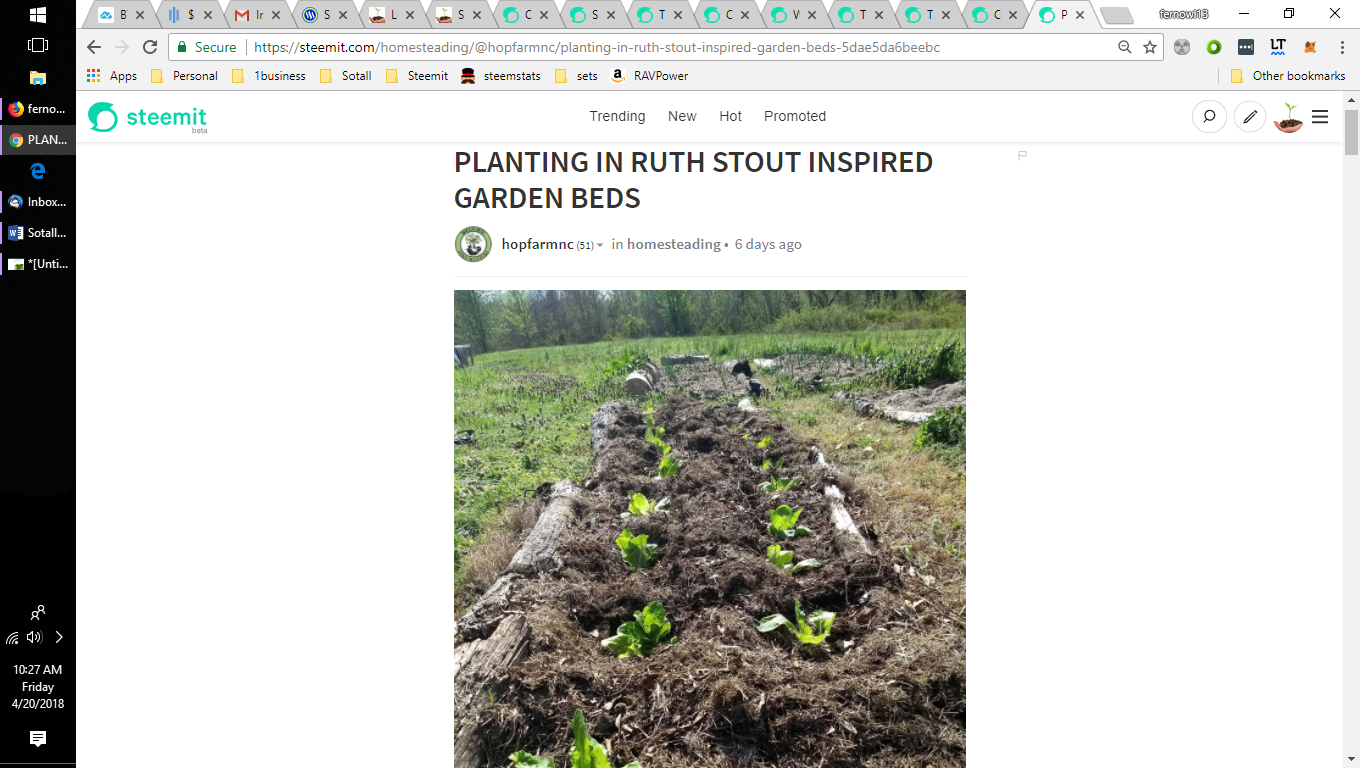
Task: Switch to the Untitled image editor window
Action: [38, 264]
